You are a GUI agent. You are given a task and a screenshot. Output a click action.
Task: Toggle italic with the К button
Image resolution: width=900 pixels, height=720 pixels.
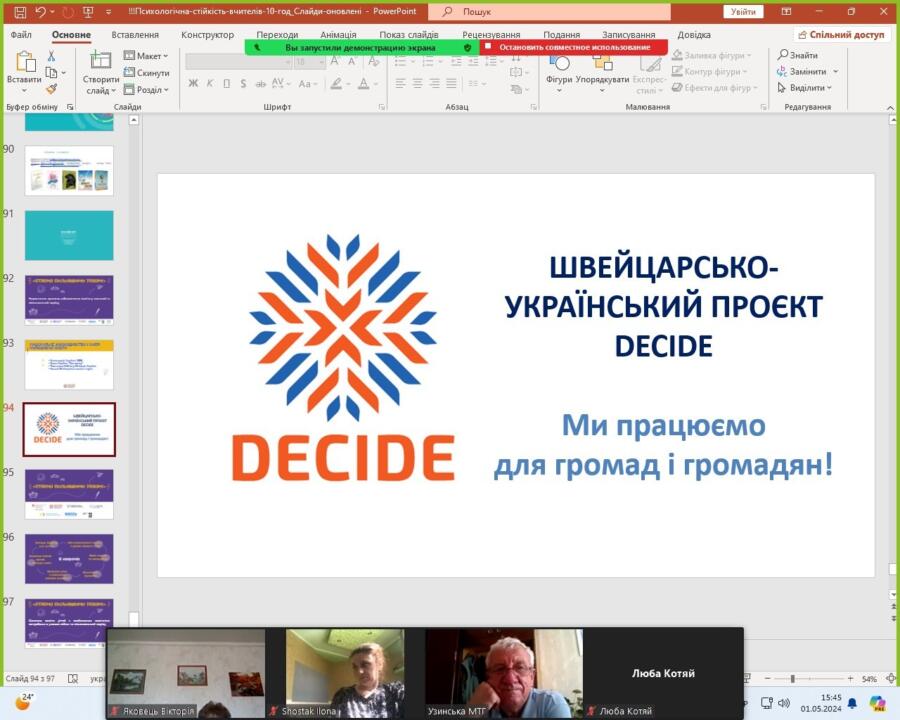tap(210, 84)
